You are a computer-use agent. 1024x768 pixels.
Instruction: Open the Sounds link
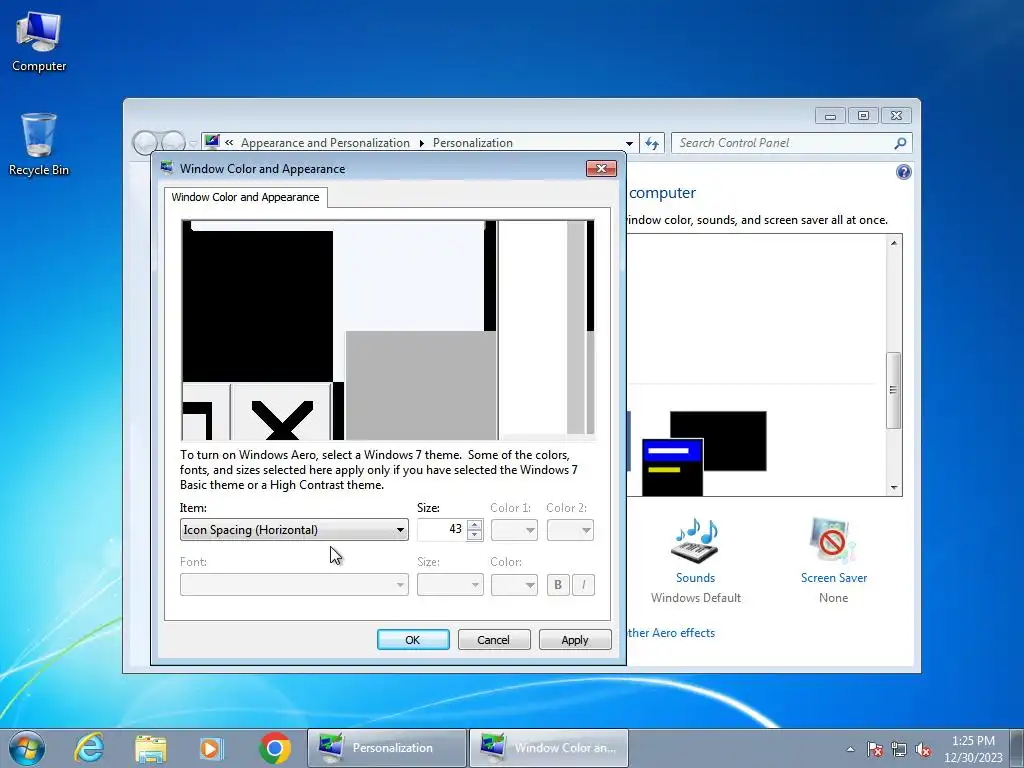coord(695,578)
